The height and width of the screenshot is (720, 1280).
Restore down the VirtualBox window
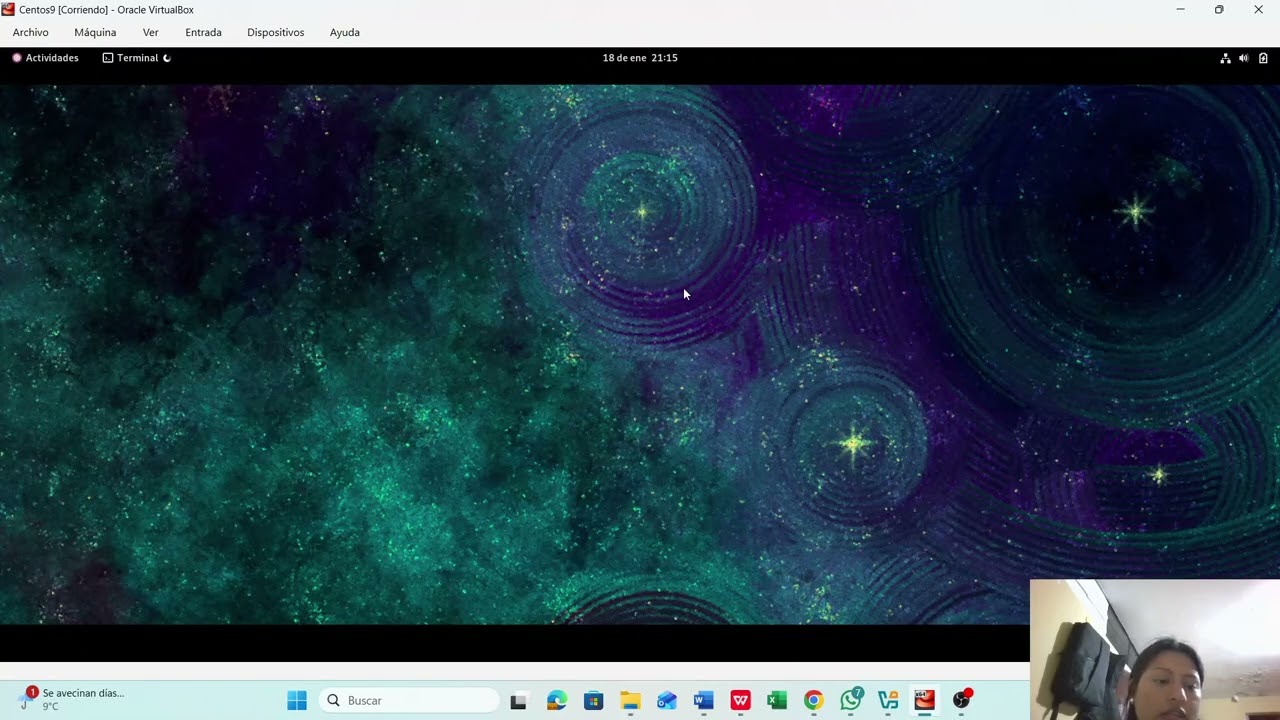1219,9
